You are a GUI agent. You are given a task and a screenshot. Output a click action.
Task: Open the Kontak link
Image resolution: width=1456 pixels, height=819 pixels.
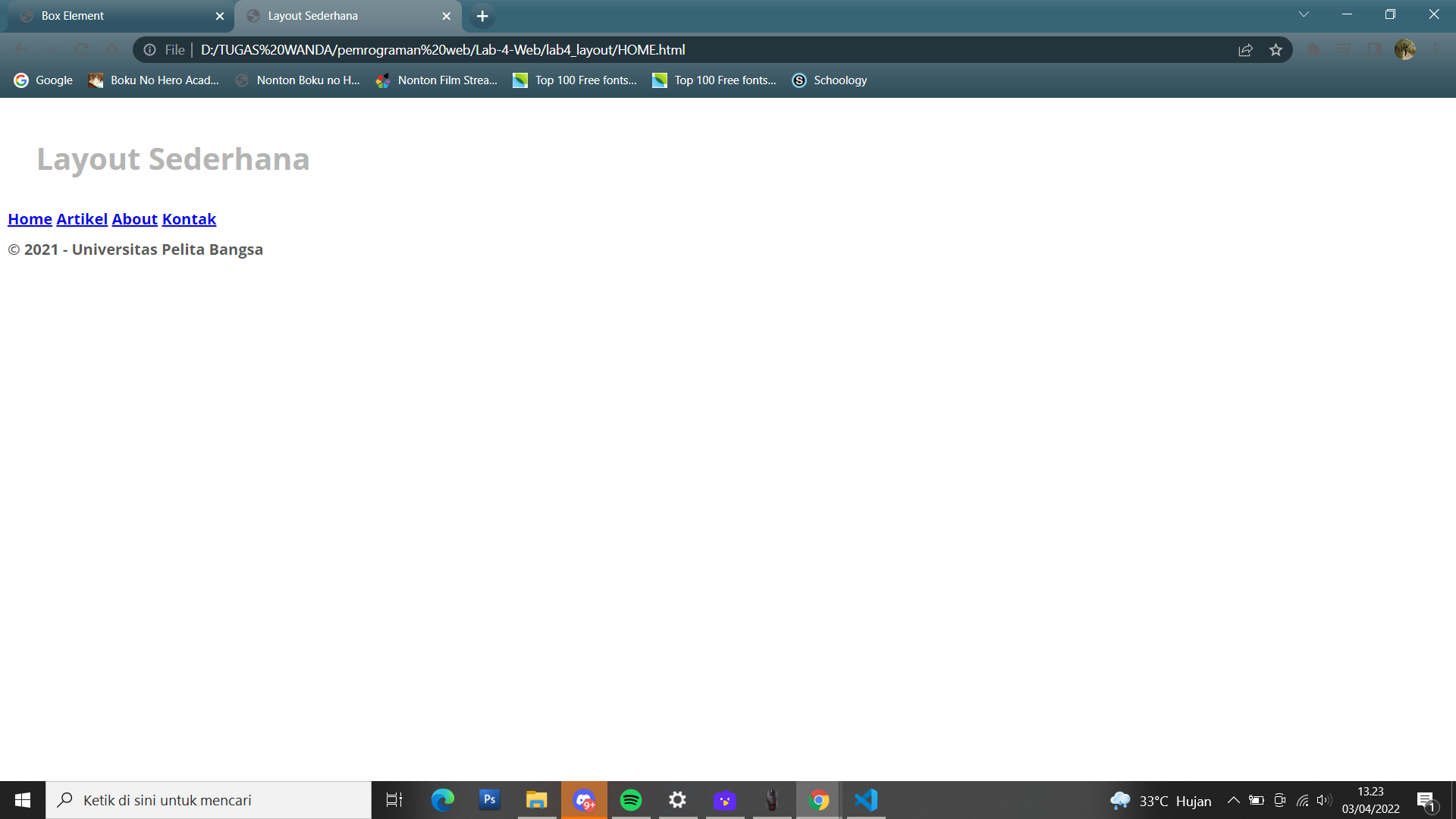(189, 219)
